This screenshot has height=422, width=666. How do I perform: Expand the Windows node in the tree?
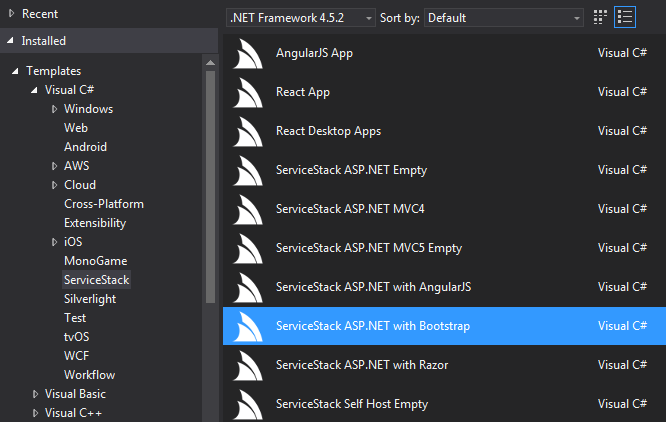[x=54, y=109]
